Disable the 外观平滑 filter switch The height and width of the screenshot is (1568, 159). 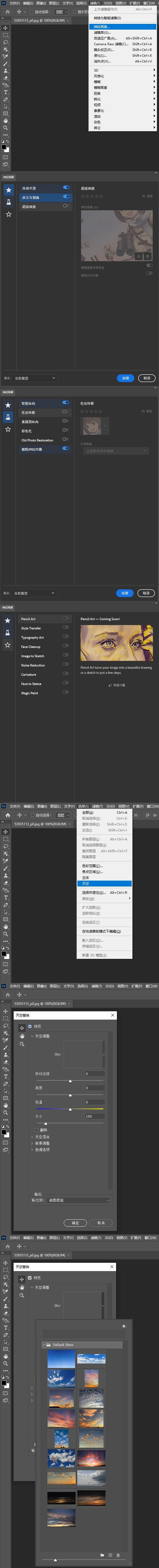pos(66,187)
